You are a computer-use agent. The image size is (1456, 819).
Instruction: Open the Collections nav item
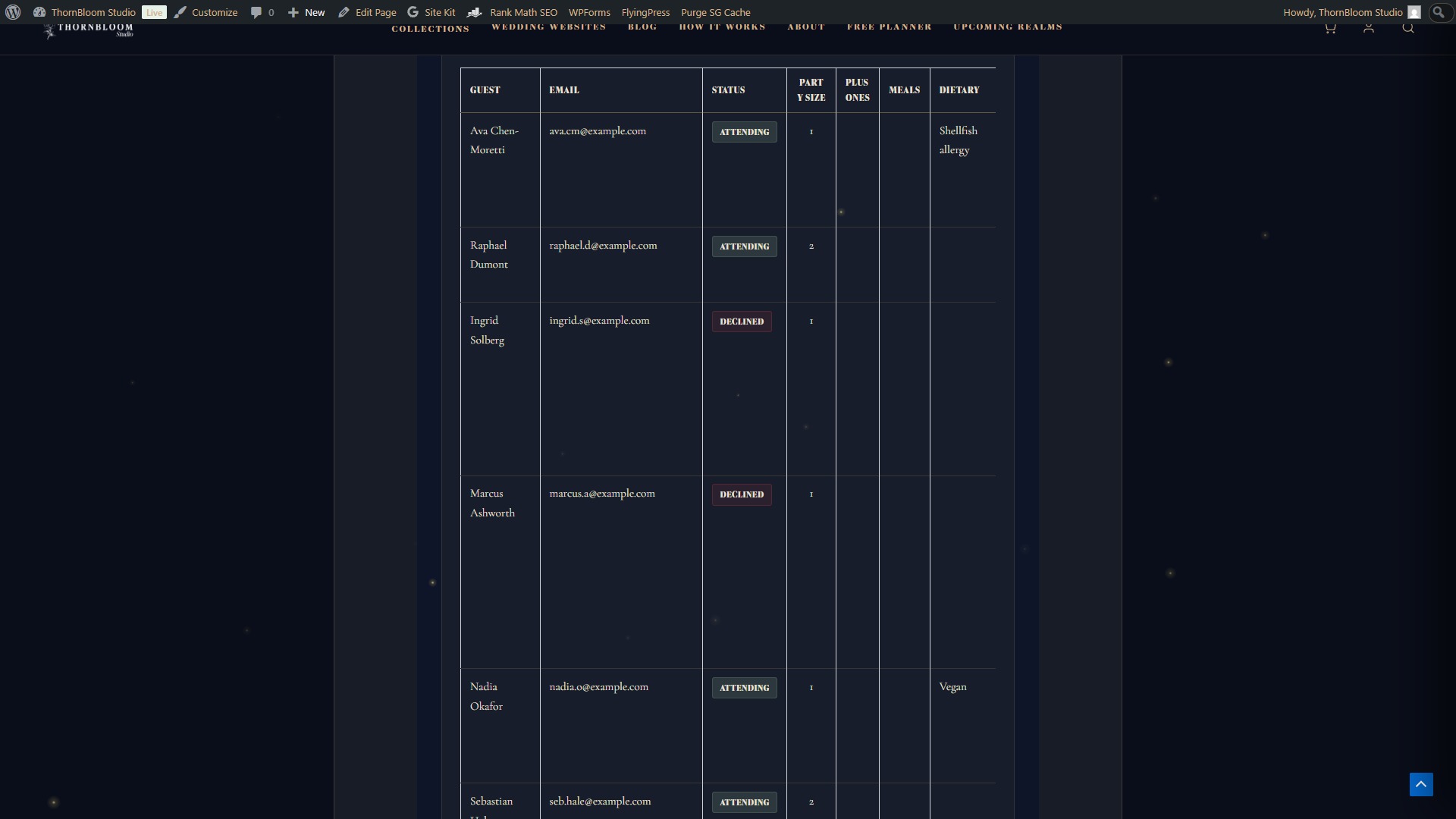tap(430, 29)
